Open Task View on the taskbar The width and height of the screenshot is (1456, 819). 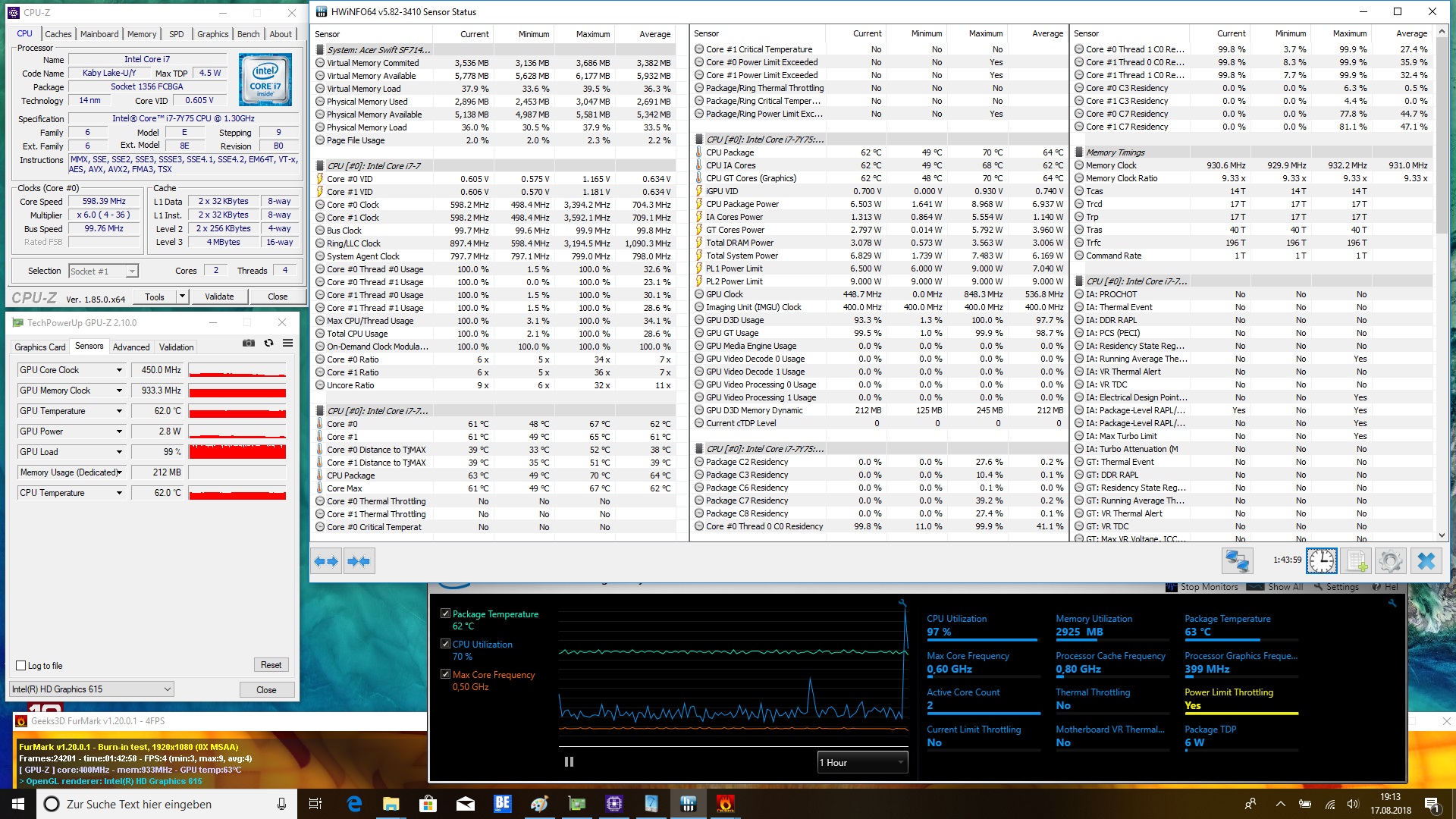tap(315, 804)
